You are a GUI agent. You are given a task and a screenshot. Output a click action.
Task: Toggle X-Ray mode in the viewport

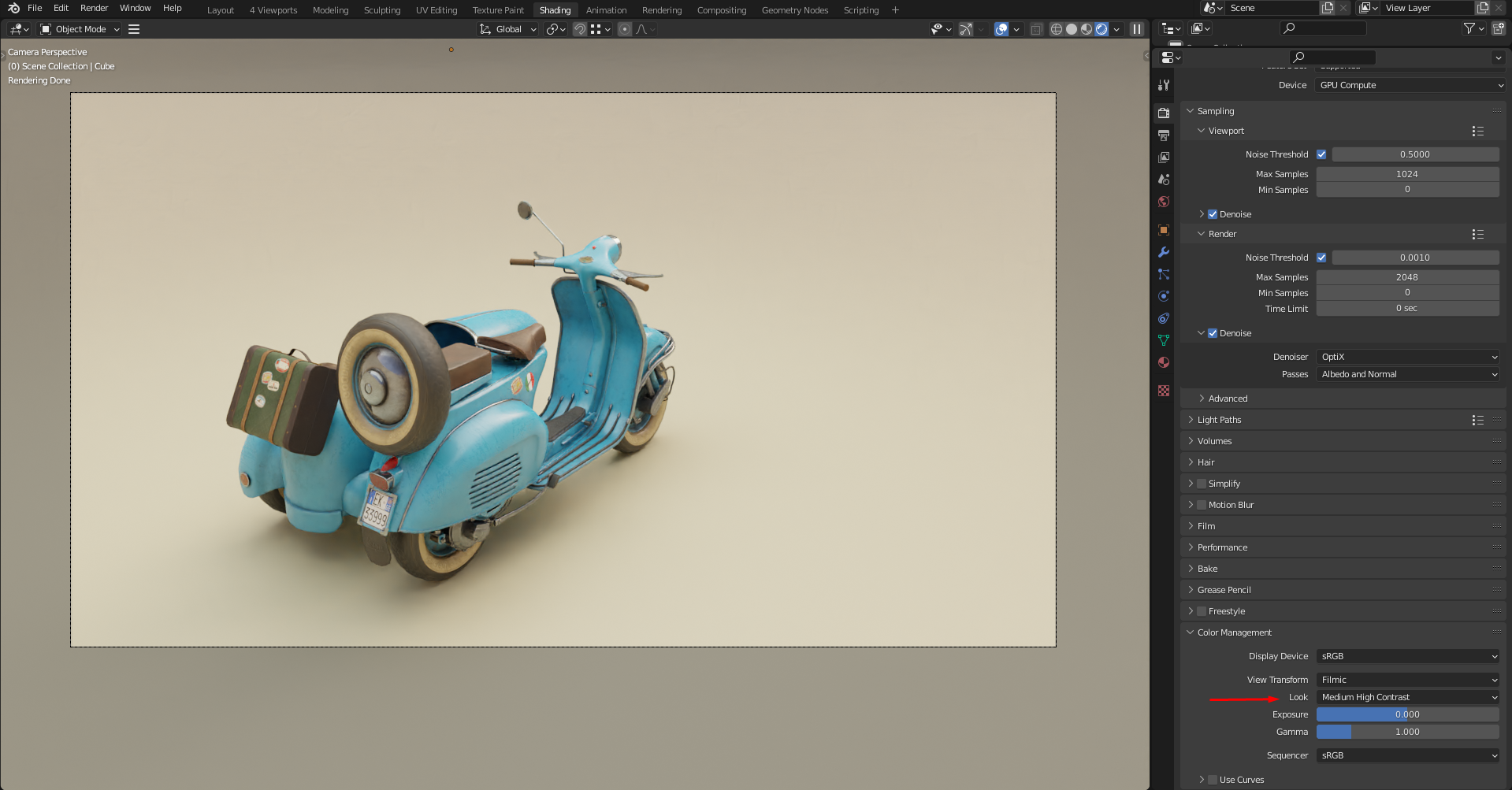(1036, 29)
